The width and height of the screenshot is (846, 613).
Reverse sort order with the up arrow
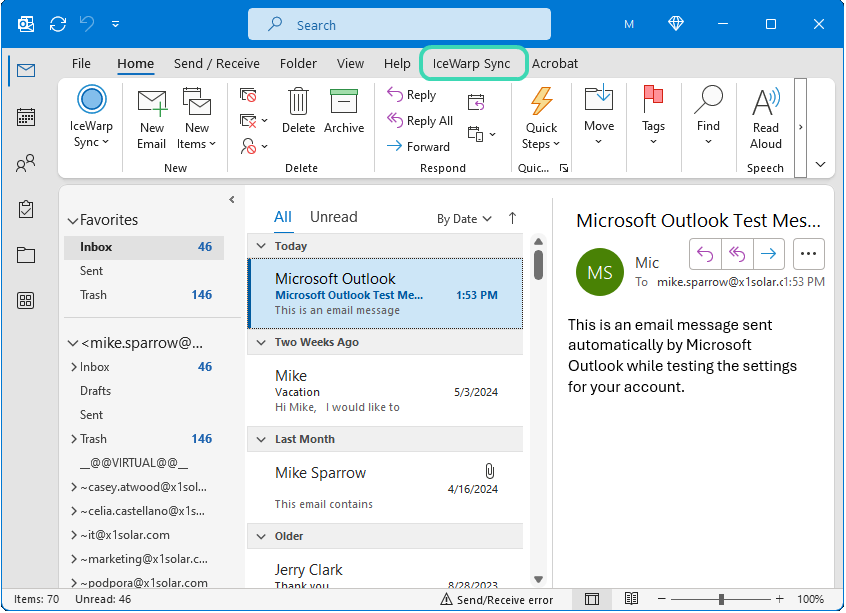tap(513, 218)
